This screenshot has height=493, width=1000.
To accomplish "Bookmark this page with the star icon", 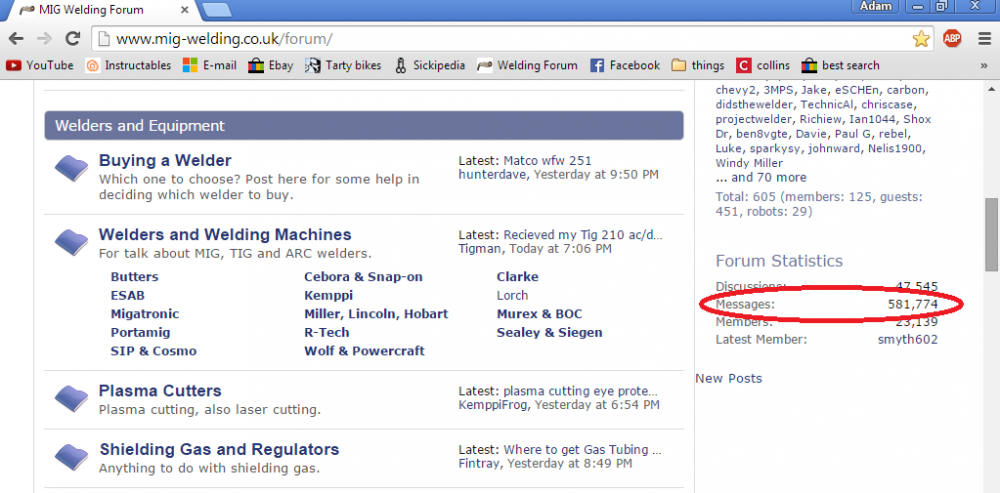I will point(921,39).
